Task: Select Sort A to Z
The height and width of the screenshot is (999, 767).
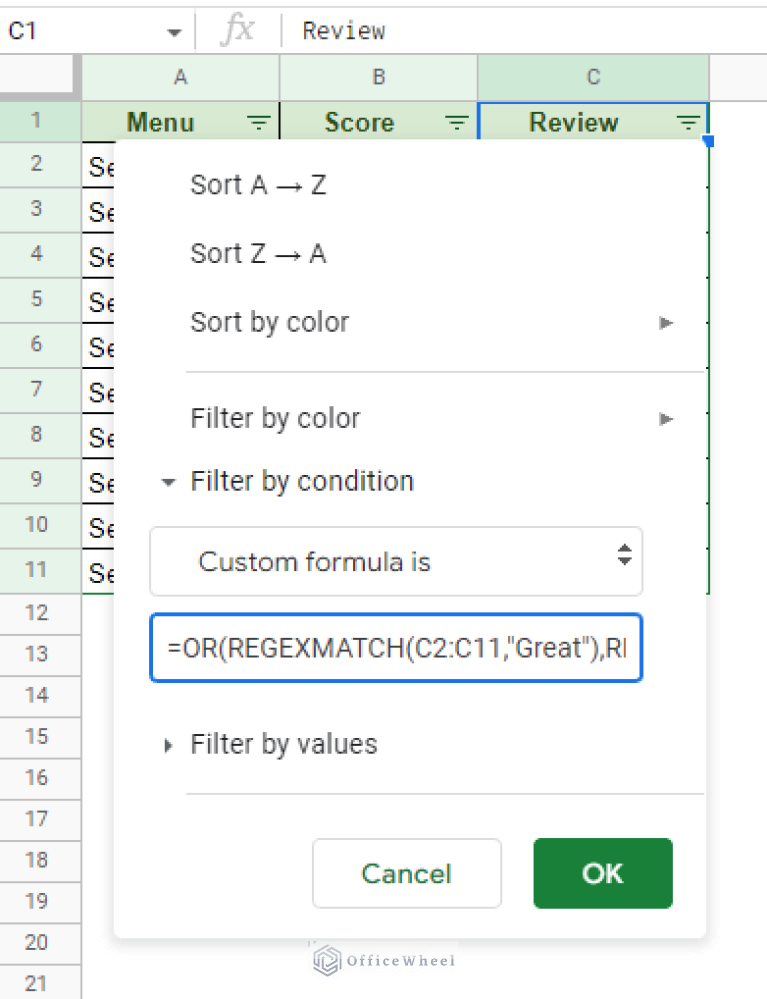Action: pos(257,184)
